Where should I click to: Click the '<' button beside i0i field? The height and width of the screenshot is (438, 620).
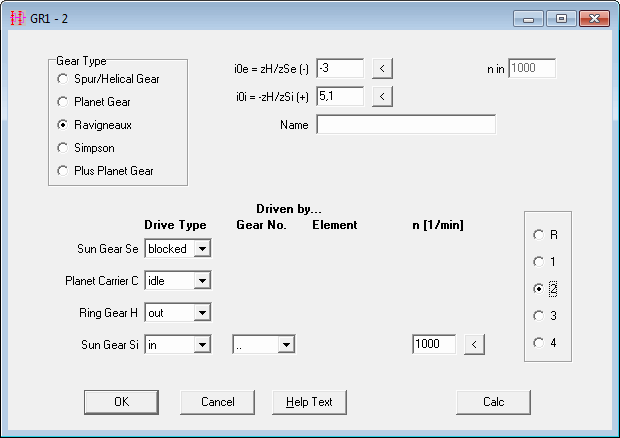(383, 97)
